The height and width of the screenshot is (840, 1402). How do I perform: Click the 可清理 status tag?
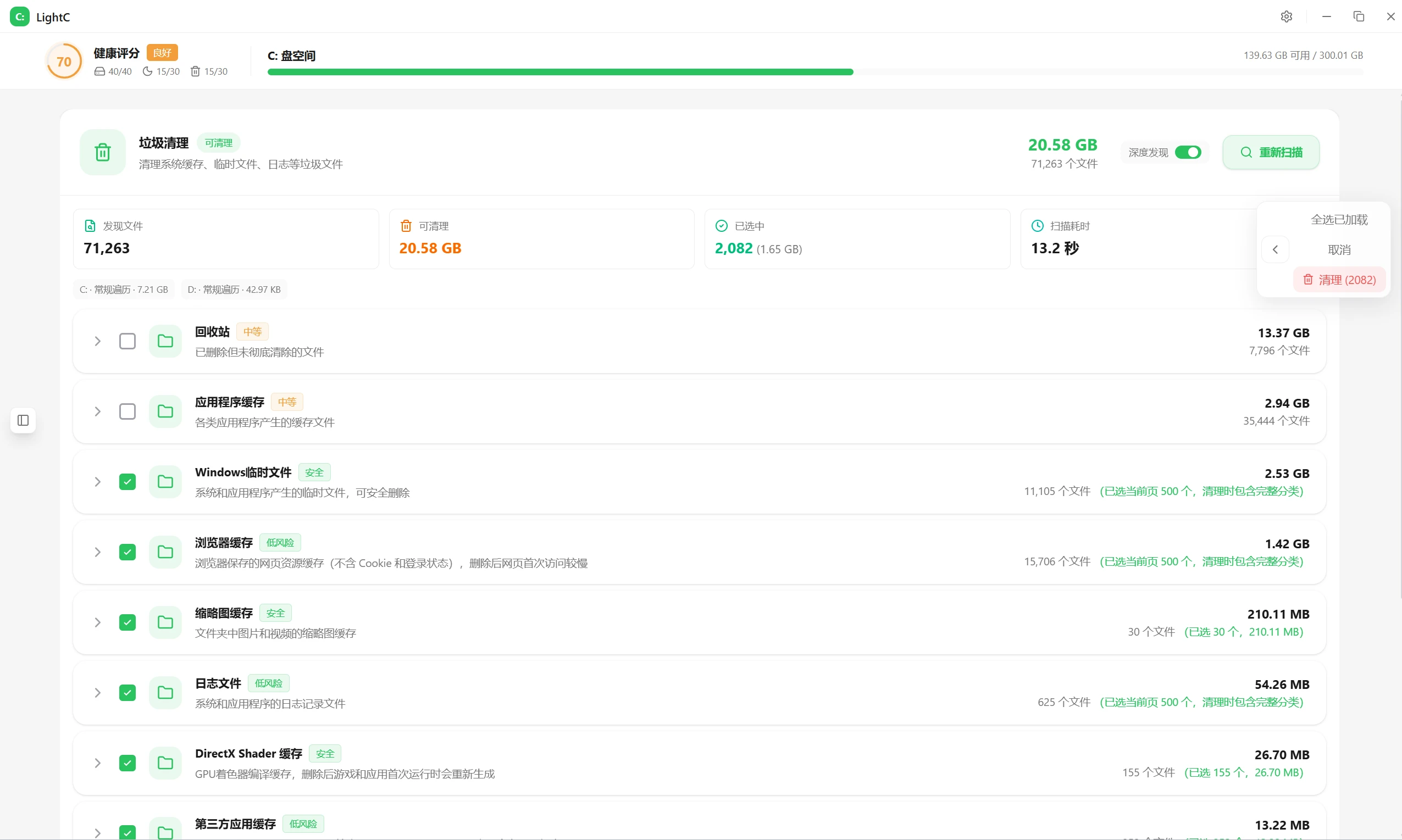point(219,143)
